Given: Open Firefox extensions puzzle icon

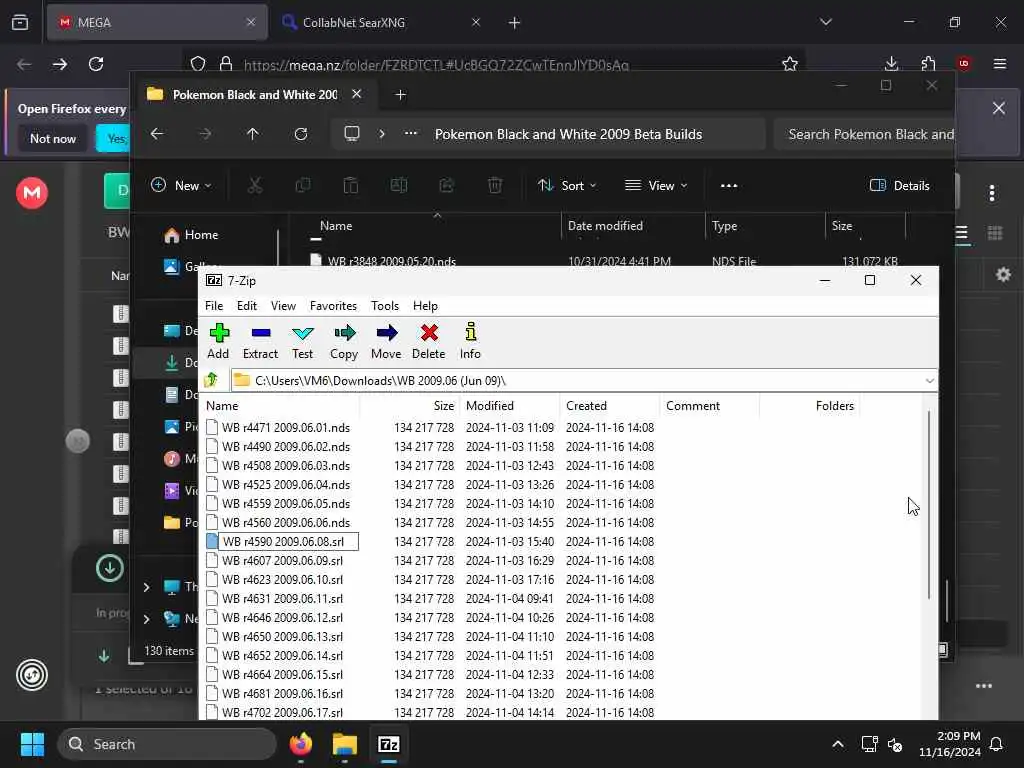Looking at the screenshot, I should [928, 63].
